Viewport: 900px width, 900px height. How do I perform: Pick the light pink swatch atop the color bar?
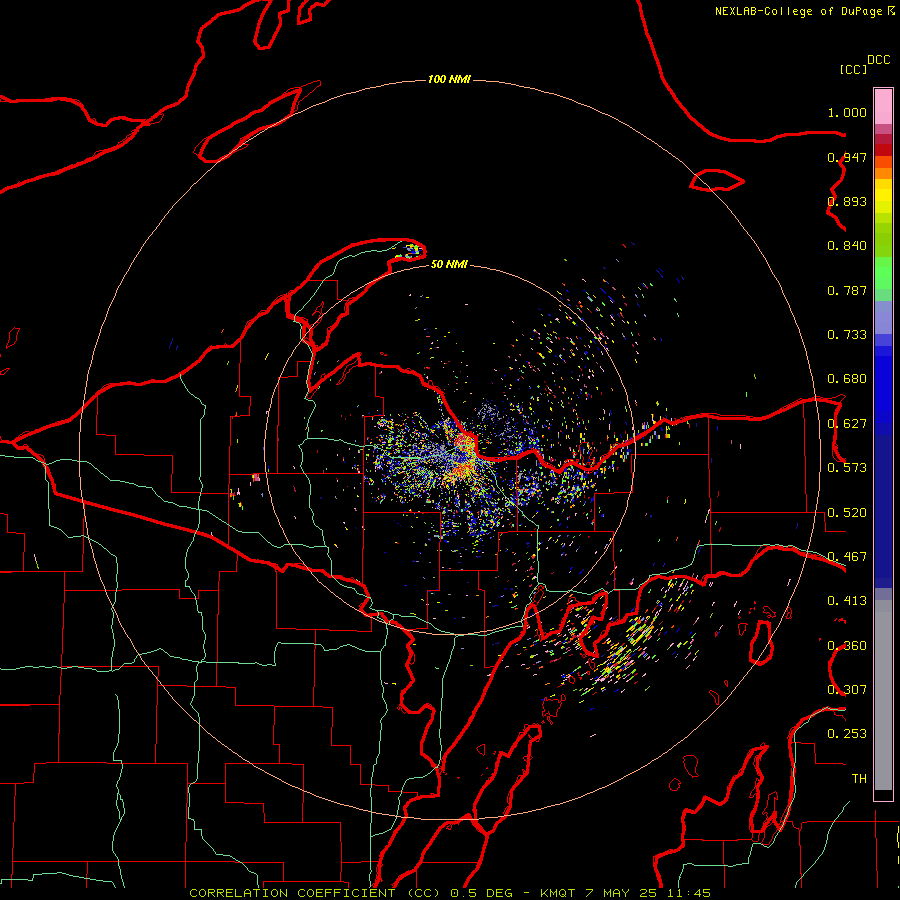(x=883, y=106)
